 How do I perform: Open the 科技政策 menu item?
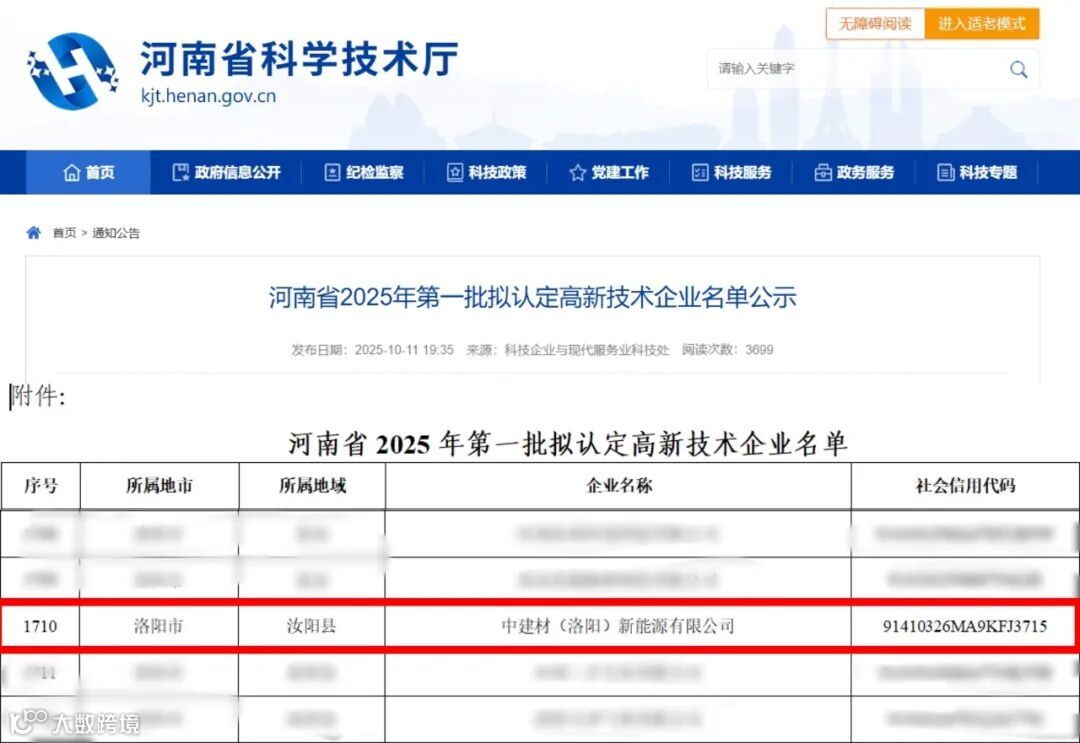pyautogui.click(x=486, y=172)
